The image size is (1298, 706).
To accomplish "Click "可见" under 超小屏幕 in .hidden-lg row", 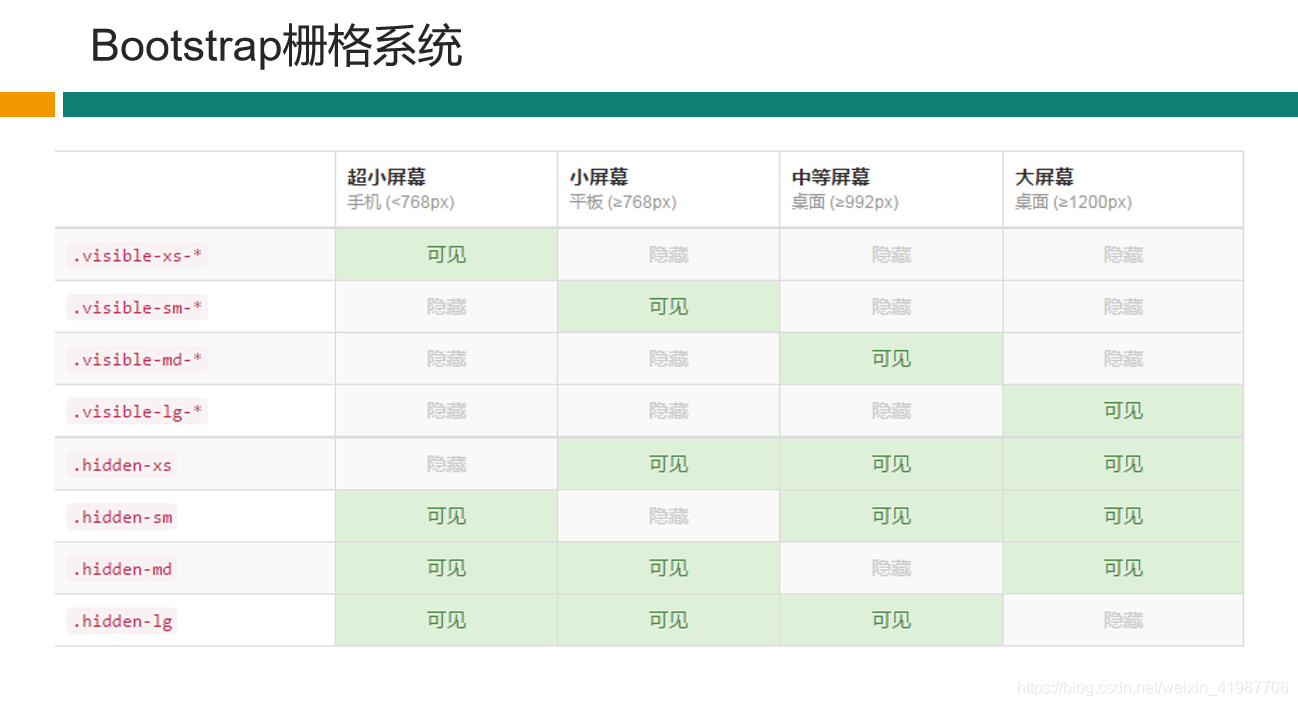I will (x=446, y=620).
